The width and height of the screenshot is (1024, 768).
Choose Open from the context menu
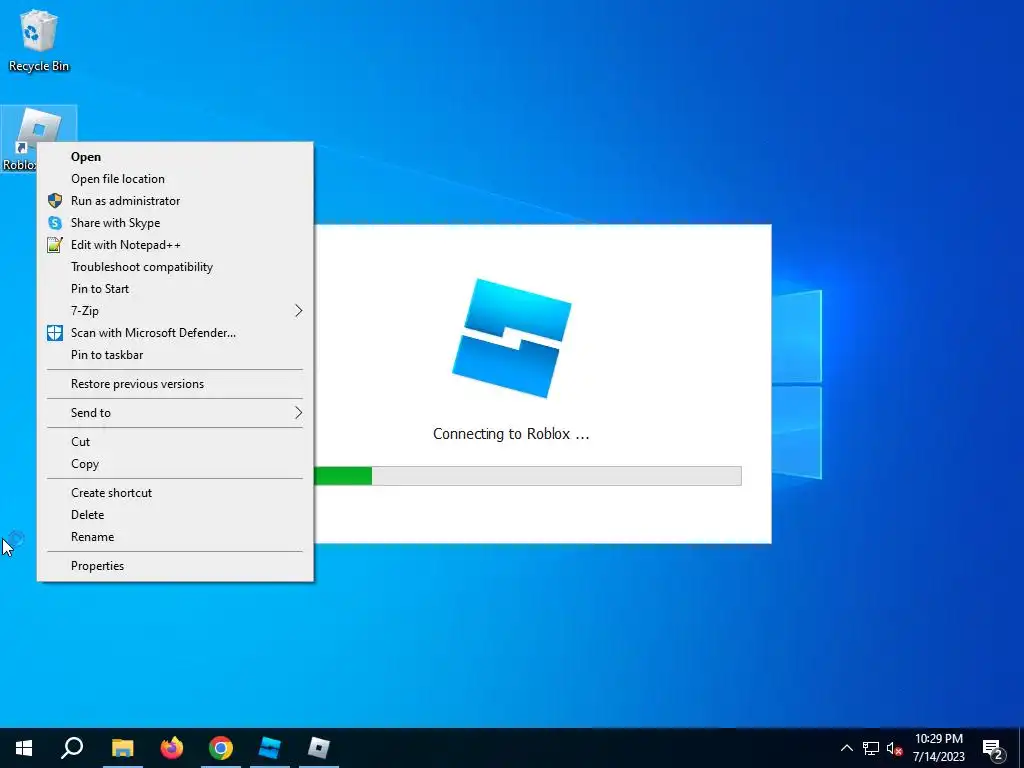pos(175,157)
